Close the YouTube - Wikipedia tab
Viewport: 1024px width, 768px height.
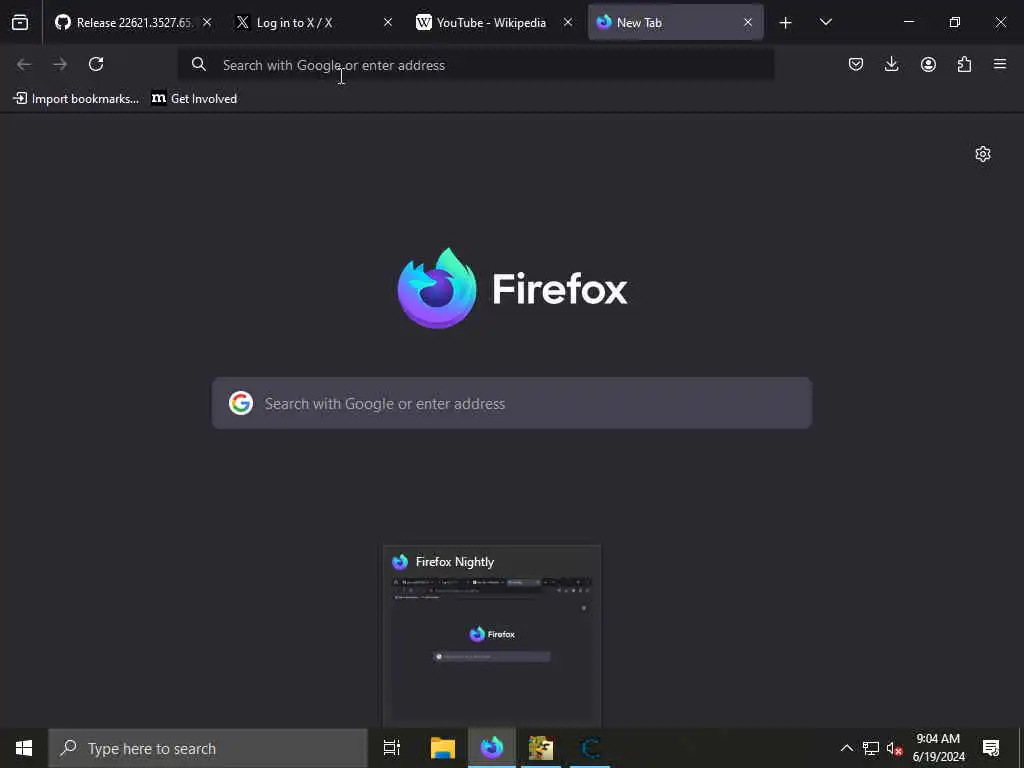568,22
